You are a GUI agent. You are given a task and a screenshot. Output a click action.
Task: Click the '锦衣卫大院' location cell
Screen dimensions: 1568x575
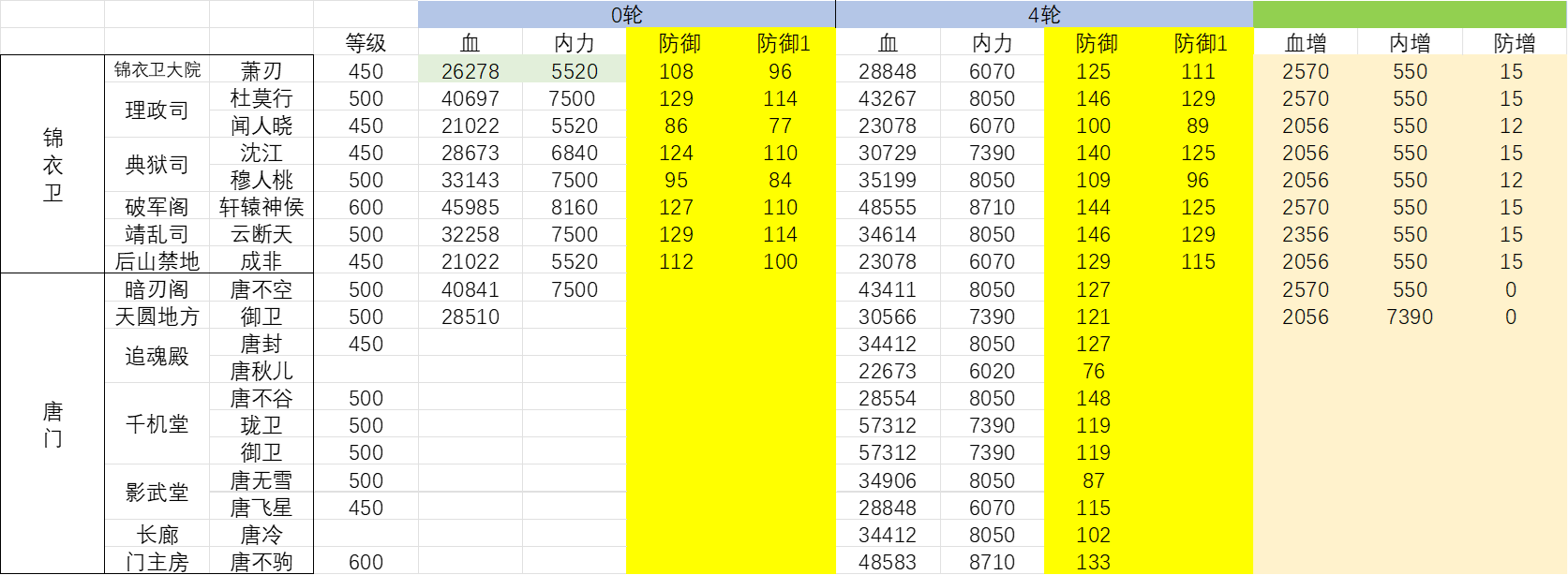(x=157, y=70)
